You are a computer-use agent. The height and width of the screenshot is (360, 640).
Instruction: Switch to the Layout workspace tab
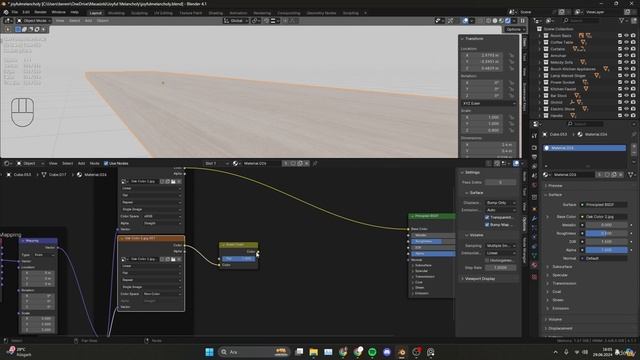coord(96,13)
